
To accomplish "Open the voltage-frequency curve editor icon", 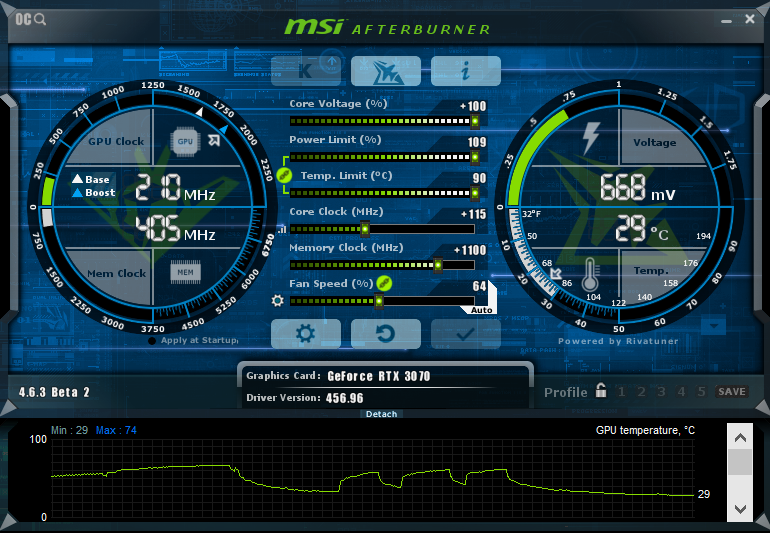I will coord(282,229).
